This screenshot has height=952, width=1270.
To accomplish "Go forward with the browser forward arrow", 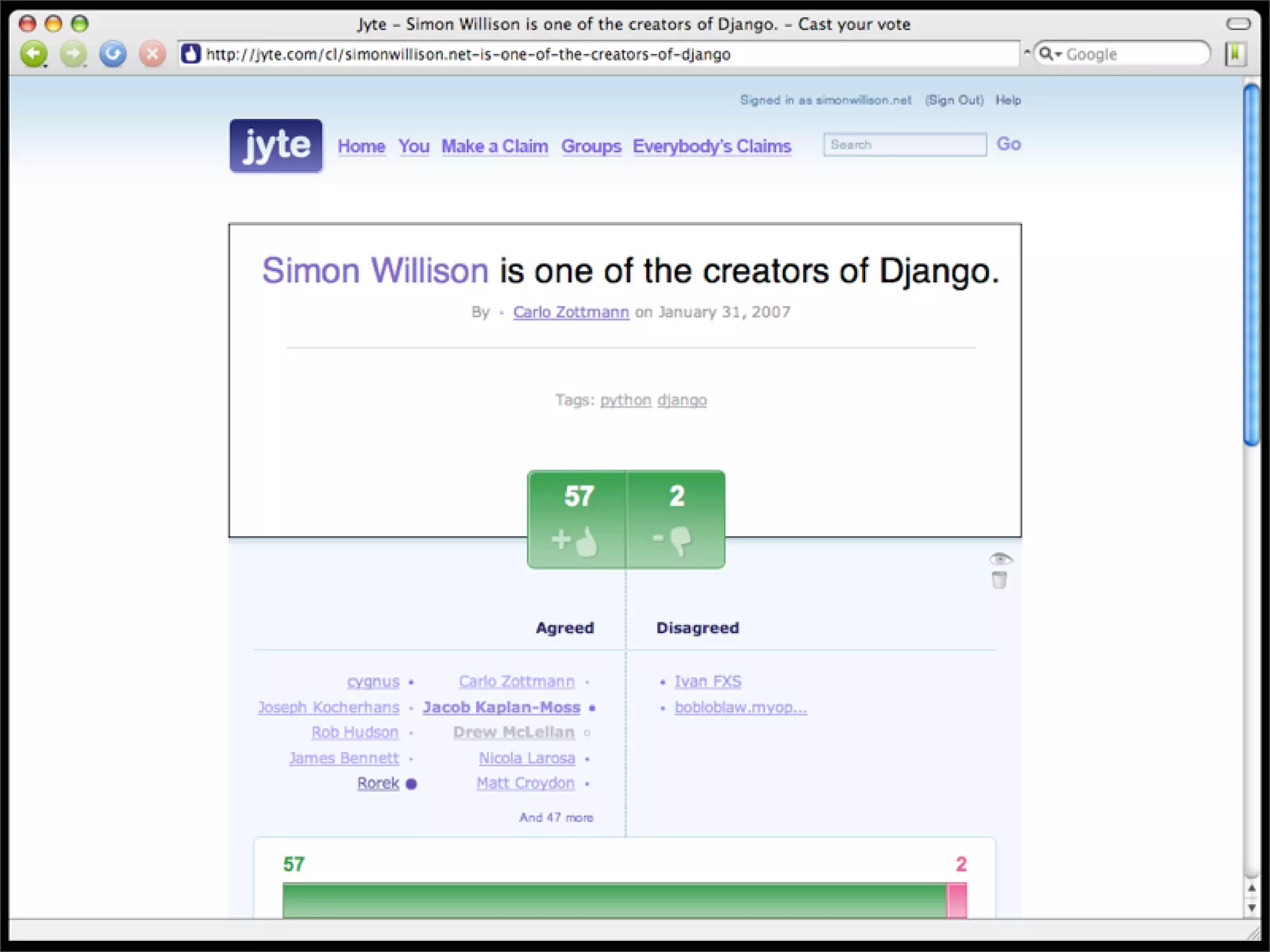I will (73, 54).
